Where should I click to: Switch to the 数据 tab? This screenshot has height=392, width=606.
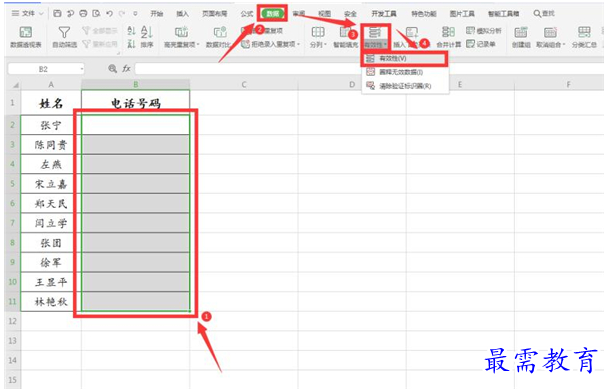[273, 14]
